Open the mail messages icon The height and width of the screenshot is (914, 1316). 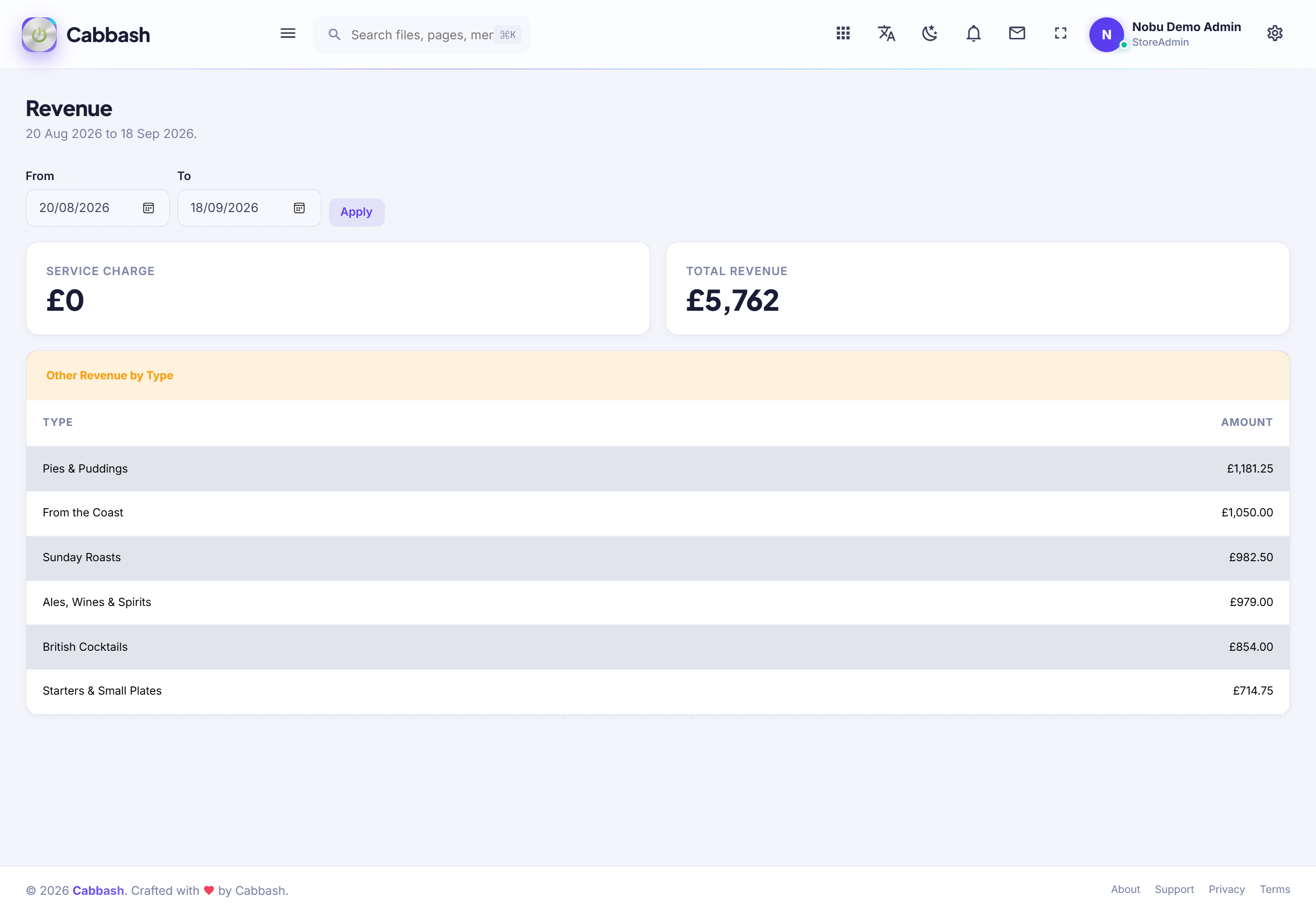point(1017,33)
